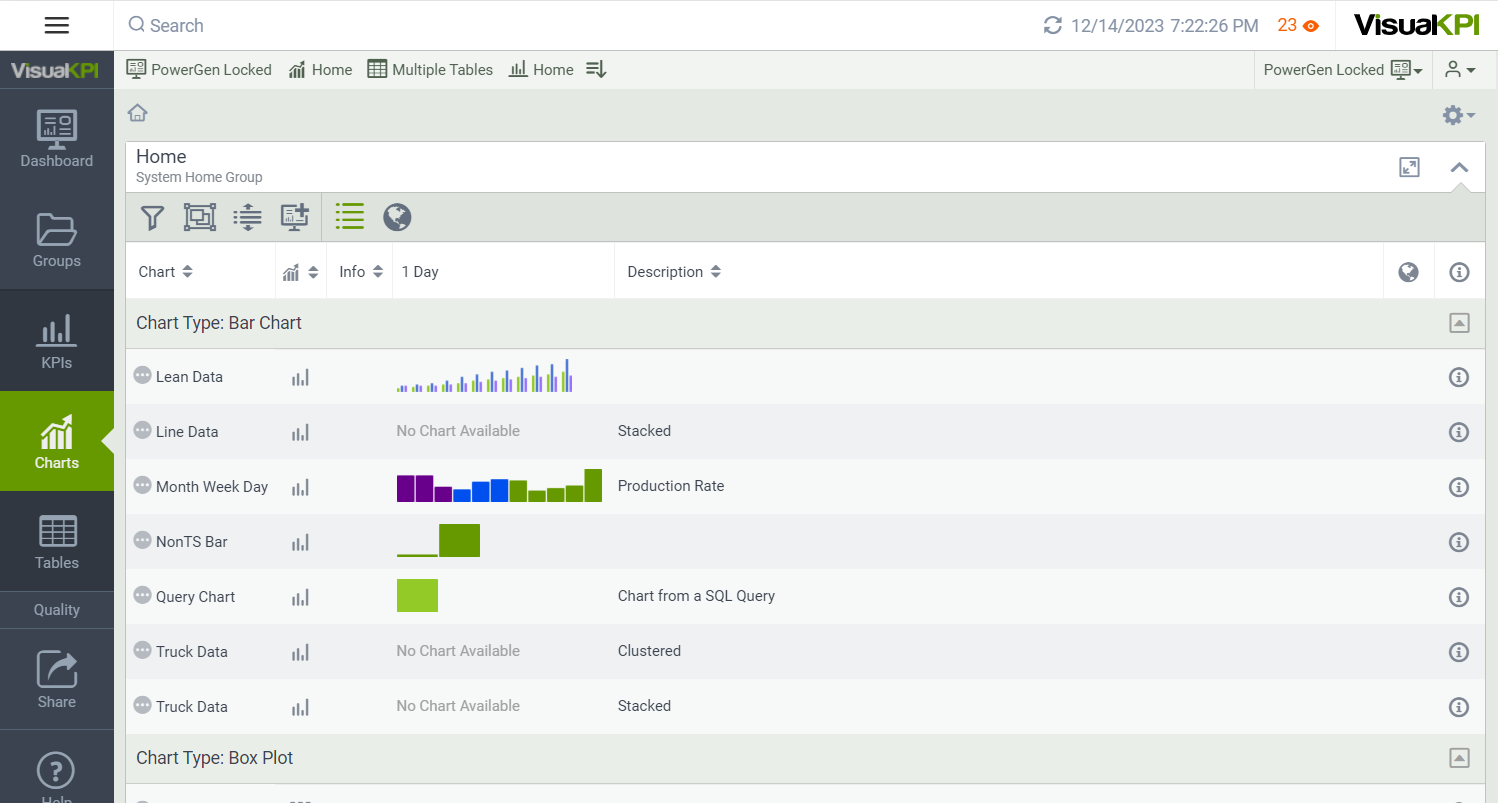
Task: Toggle the alerts eye icon showing 23
Action: pos(1311,26)
